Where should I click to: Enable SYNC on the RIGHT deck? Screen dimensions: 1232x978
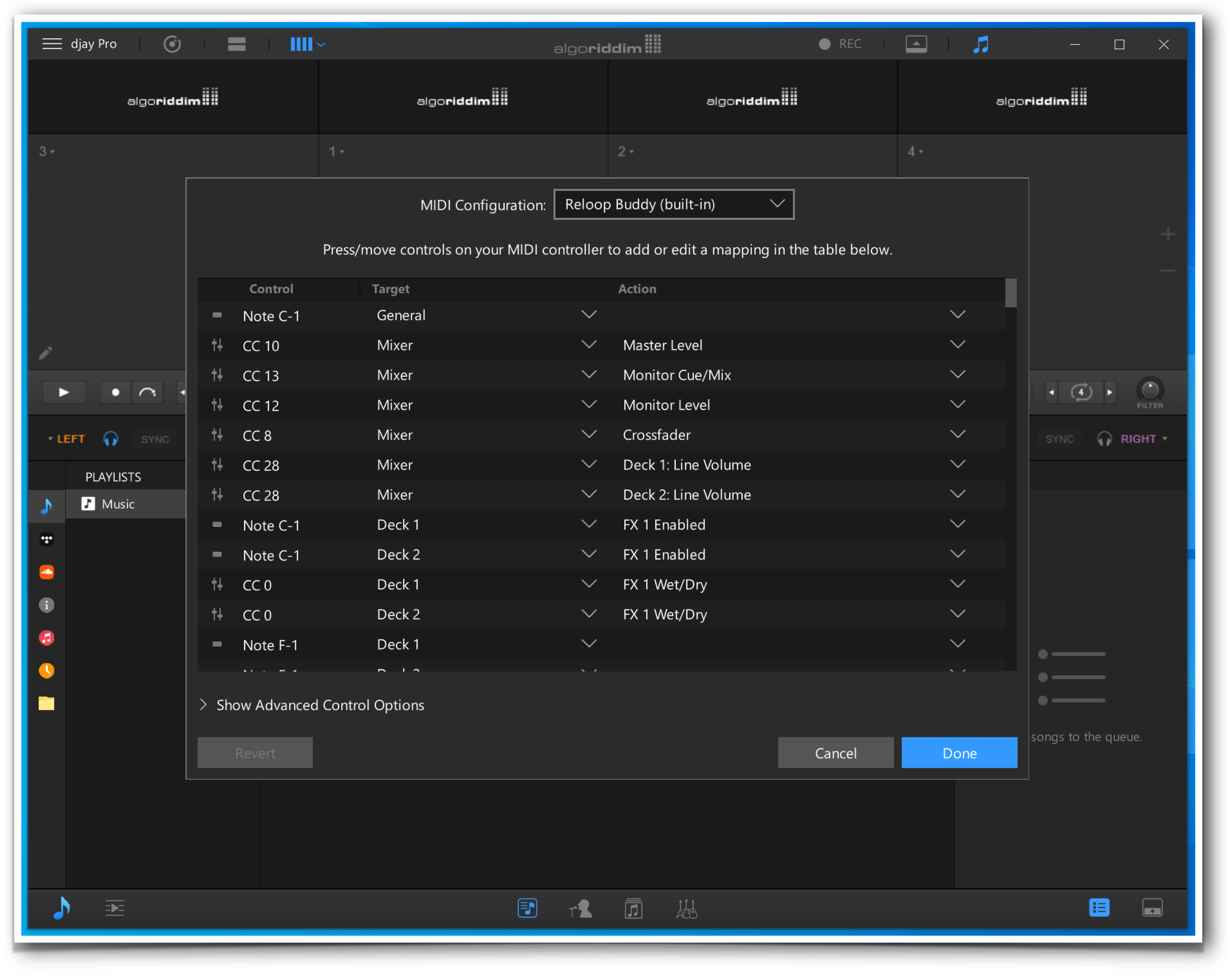[x=1060, y=439]
